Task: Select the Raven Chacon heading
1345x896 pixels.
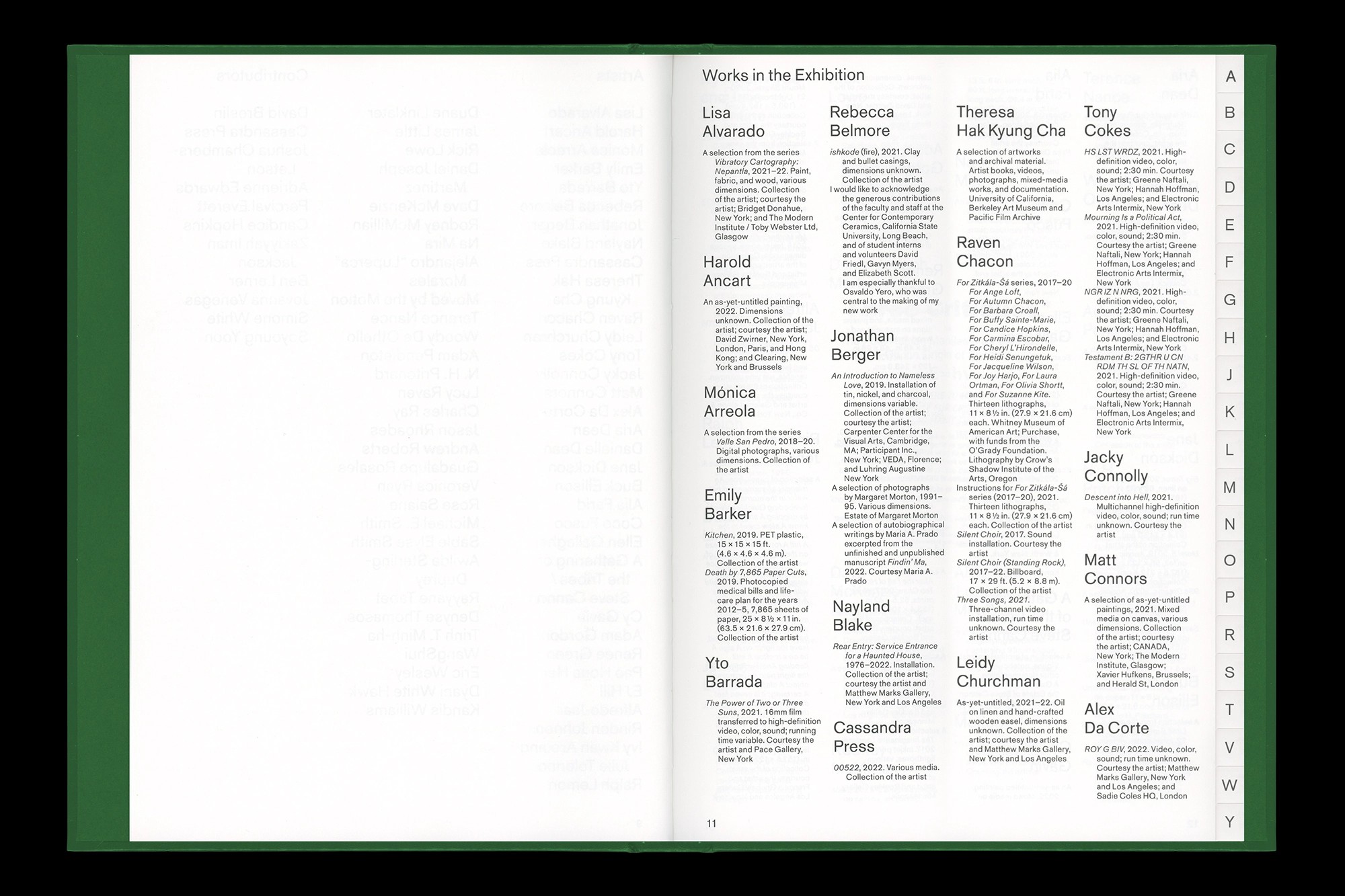Action: (x=985, y=252)
